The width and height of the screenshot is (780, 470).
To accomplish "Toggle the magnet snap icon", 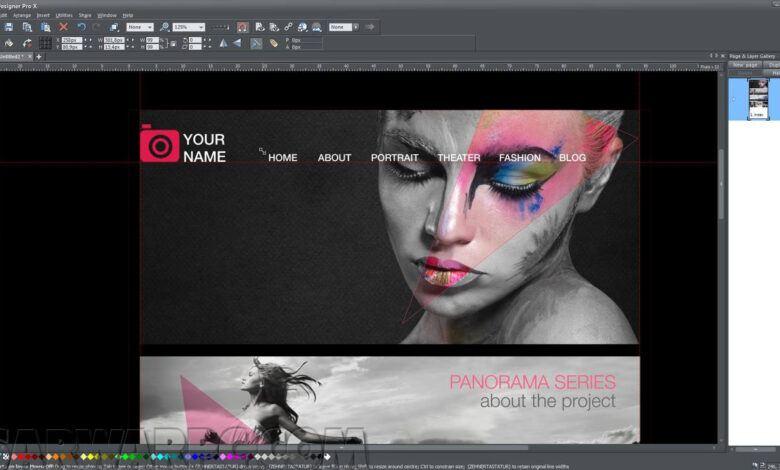I will pyautogui.click(x=242, y=27).
